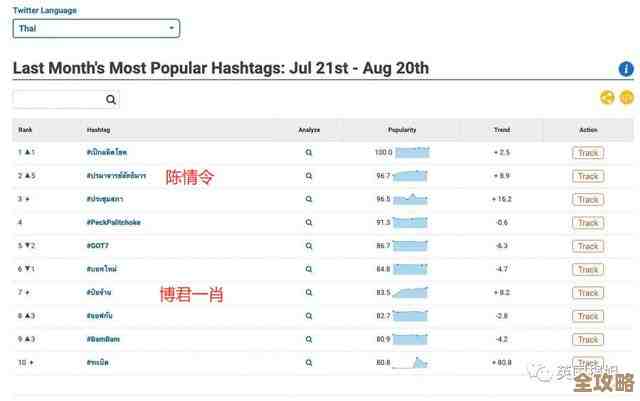
Task: Analyze the #GOT7 hashtag
Action: point(309,246)
